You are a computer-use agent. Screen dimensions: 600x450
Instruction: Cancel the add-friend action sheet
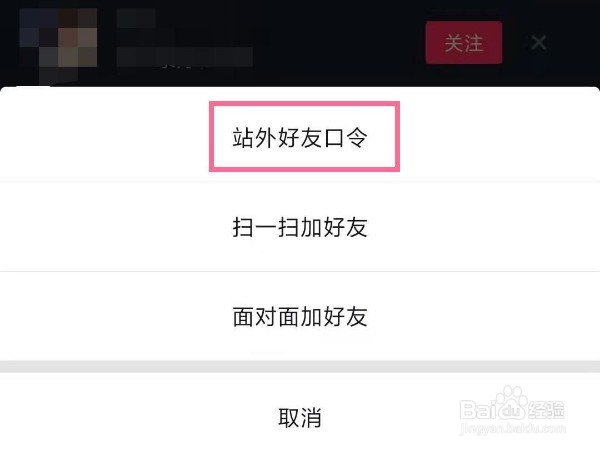tap(300, 417)
